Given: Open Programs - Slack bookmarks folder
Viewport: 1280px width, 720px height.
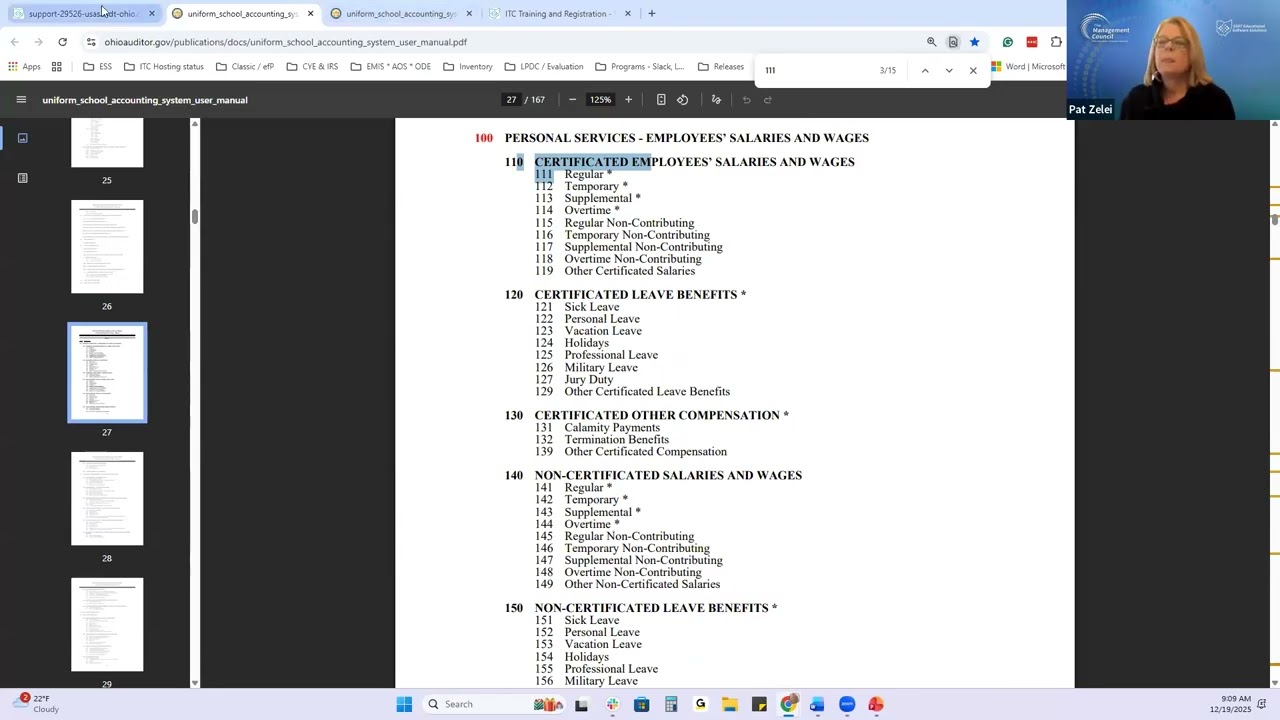Looking at the screenshot, I should pyautogui.click(x=639, y=67).
